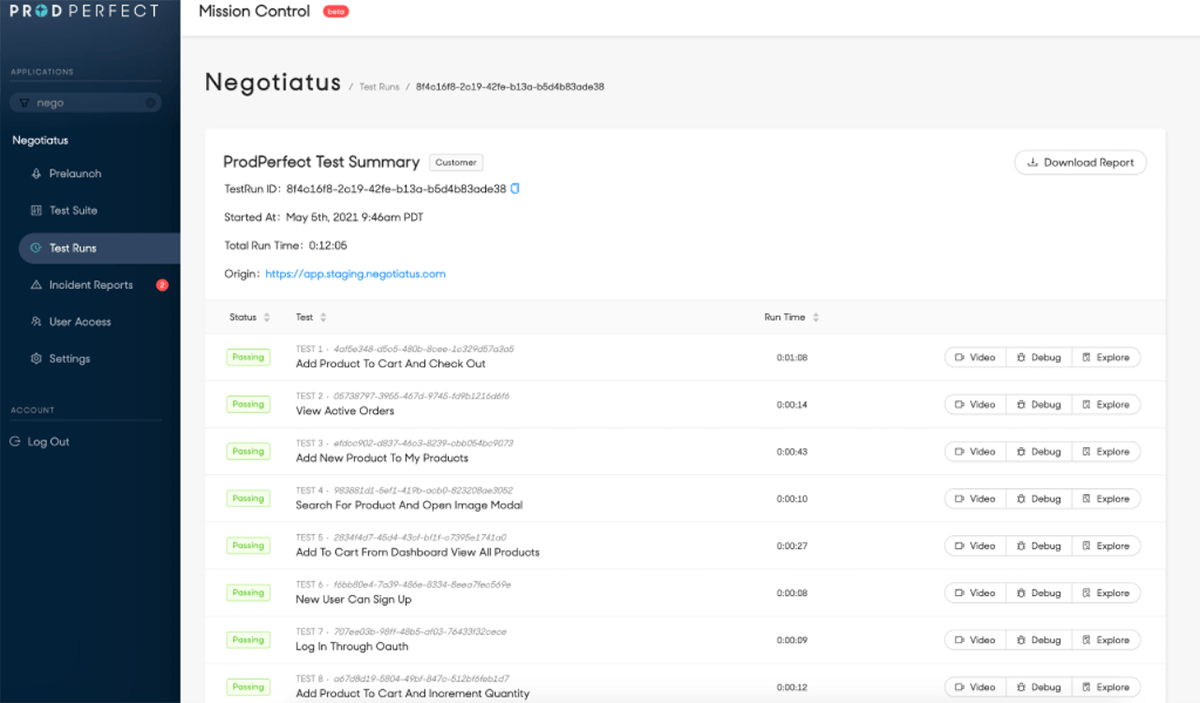This screenshot has width=1200, height=703.
Task: Debug New User Can Sign Up
Action: click(x=1038, y=593)
